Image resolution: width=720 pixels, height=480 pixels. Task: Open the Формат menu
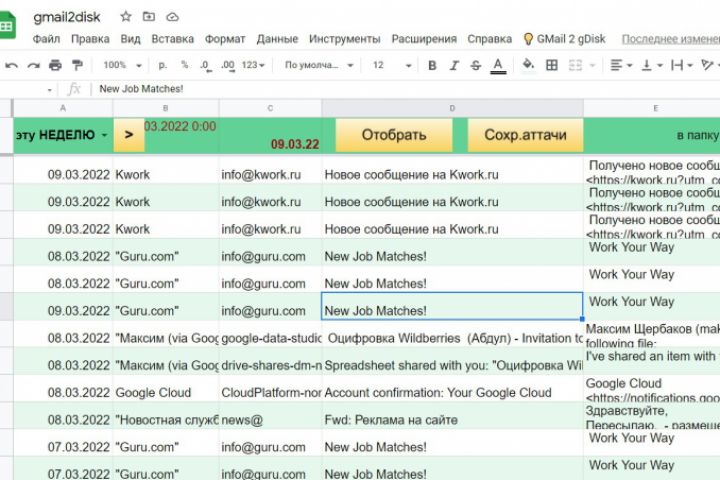(x=225, y=39)
